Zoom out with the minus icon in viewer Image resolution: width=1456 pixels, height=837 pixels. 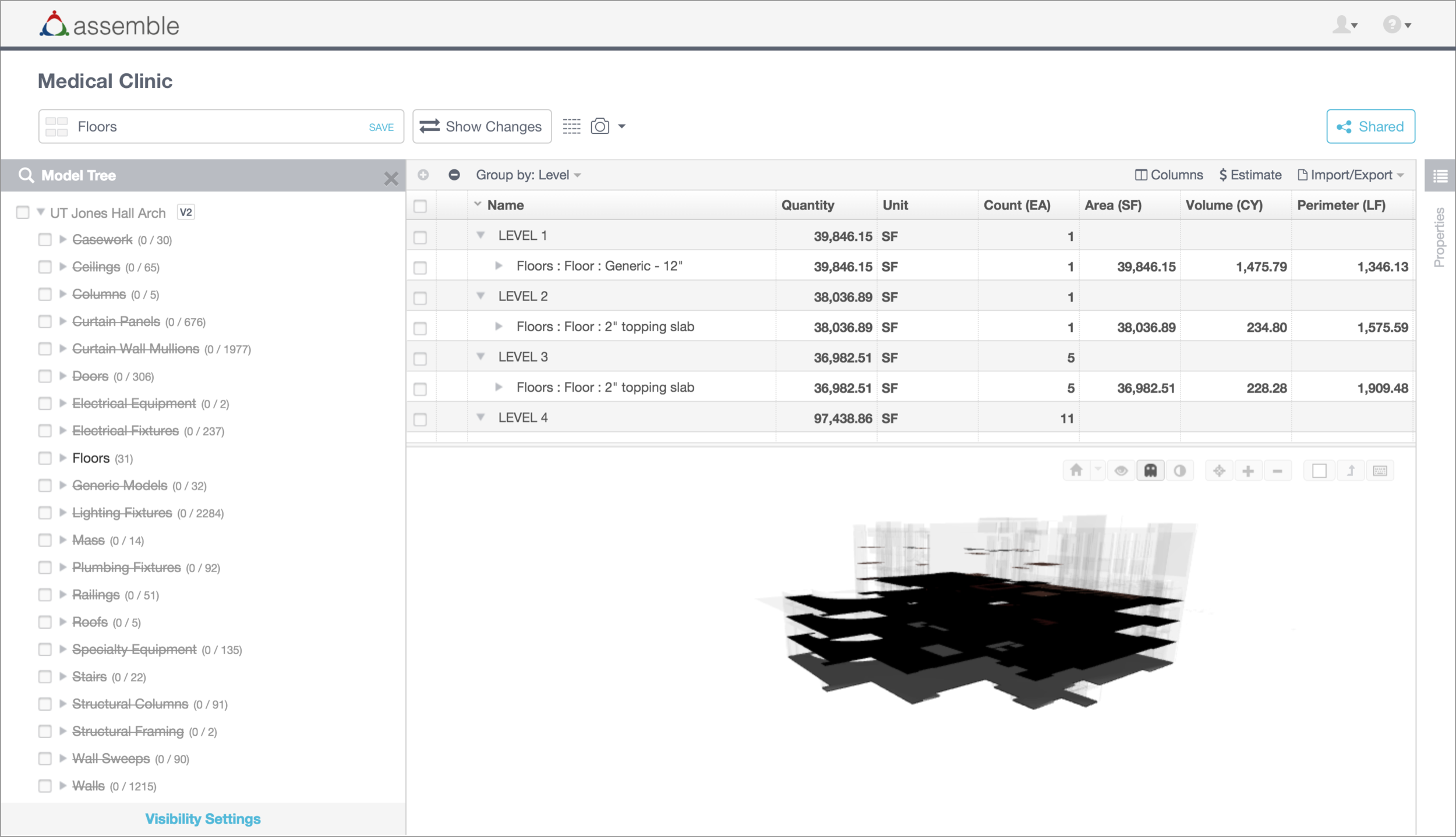point(1277,470)
